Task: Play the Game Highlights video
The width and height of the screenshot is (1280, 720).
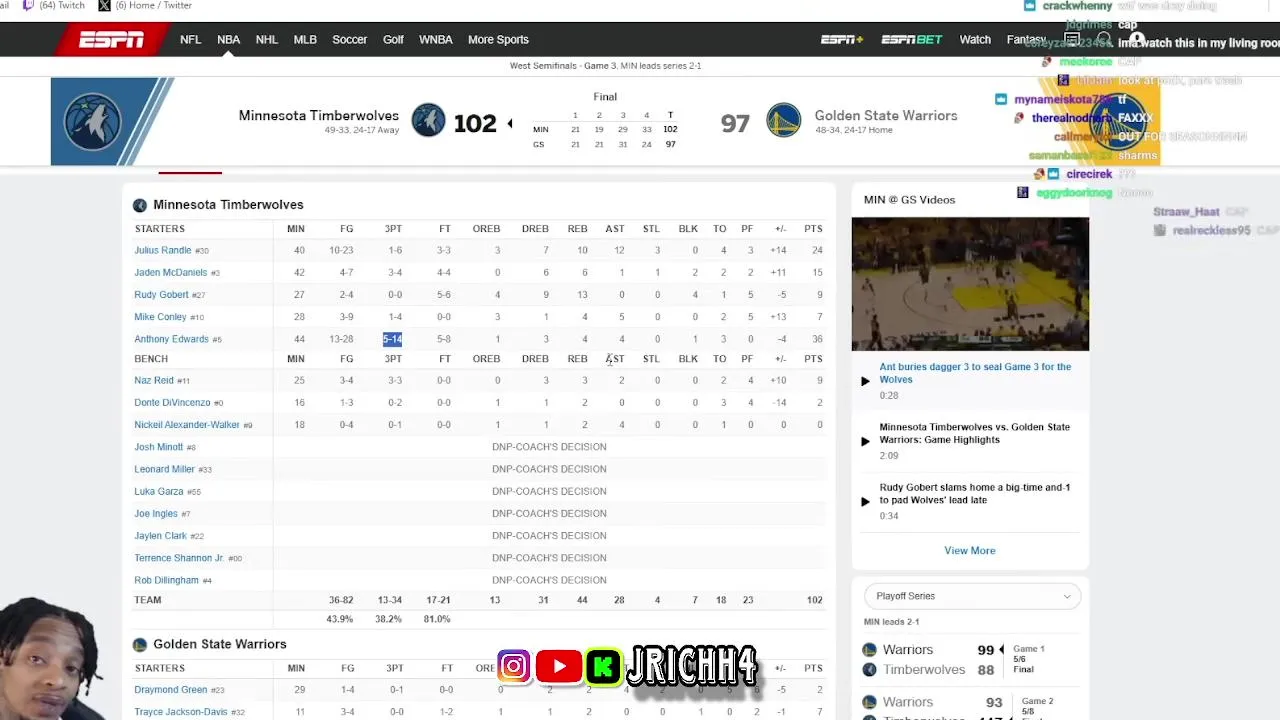Action: click(x=865, y=441)
